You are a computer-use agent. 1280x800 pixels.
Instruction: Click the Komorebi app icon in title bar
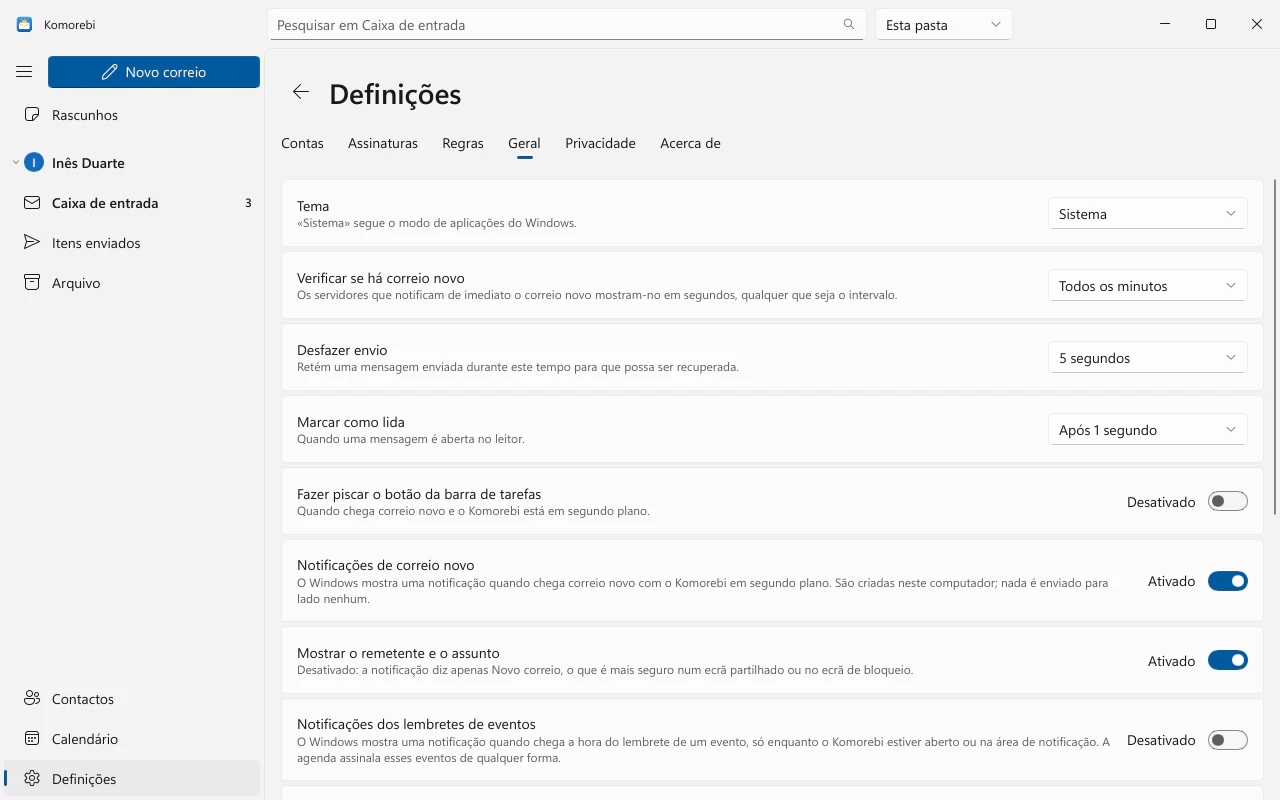(x=24, y=24)
